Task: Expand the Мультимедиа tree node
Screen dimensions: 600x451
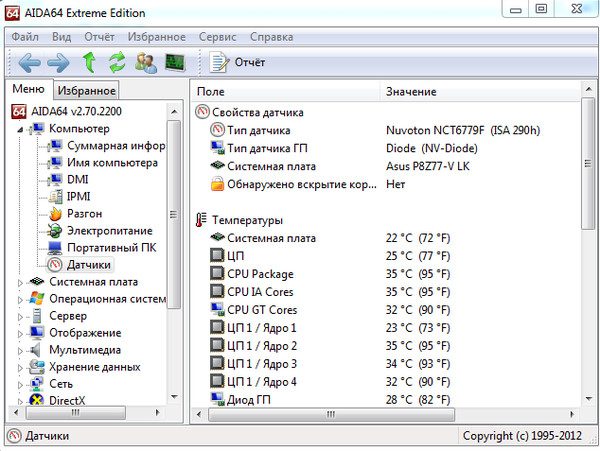Action: 20,351
